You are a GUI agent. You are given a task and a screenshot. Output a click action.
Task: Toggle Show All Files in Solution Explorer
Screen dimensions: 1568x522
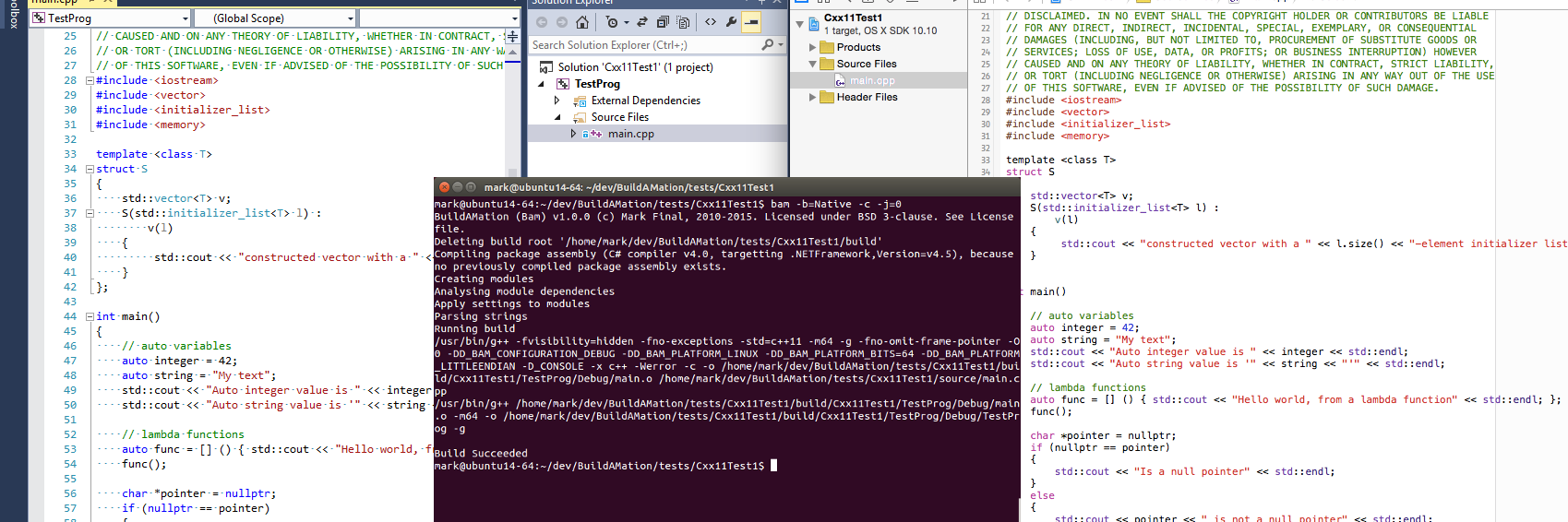click(x=683, y=22)
